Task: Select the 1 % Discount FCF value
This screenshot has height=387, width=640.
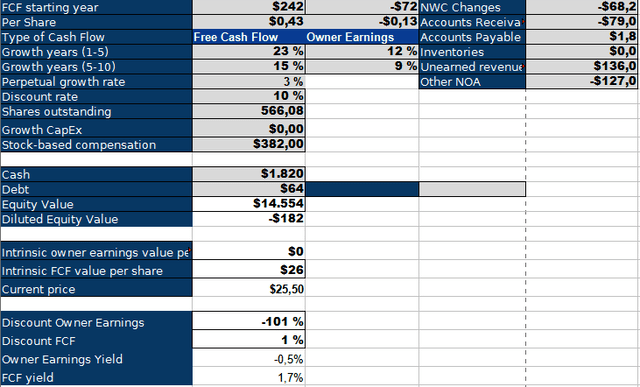Action: (x=249, y=340)
